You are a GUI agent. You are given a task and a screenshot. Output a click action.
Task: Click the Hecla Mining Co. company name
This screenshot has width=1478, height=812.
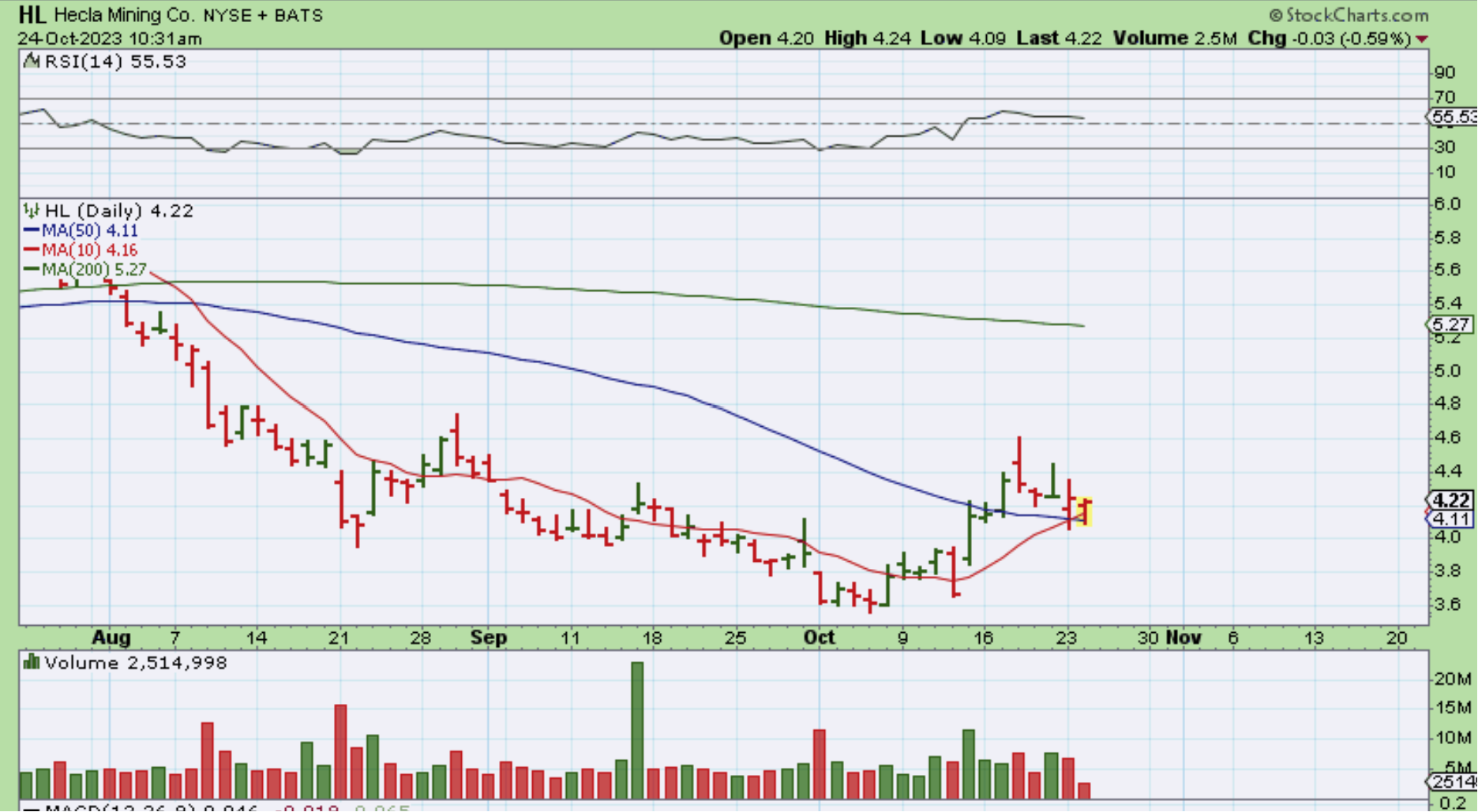(123, 15)
